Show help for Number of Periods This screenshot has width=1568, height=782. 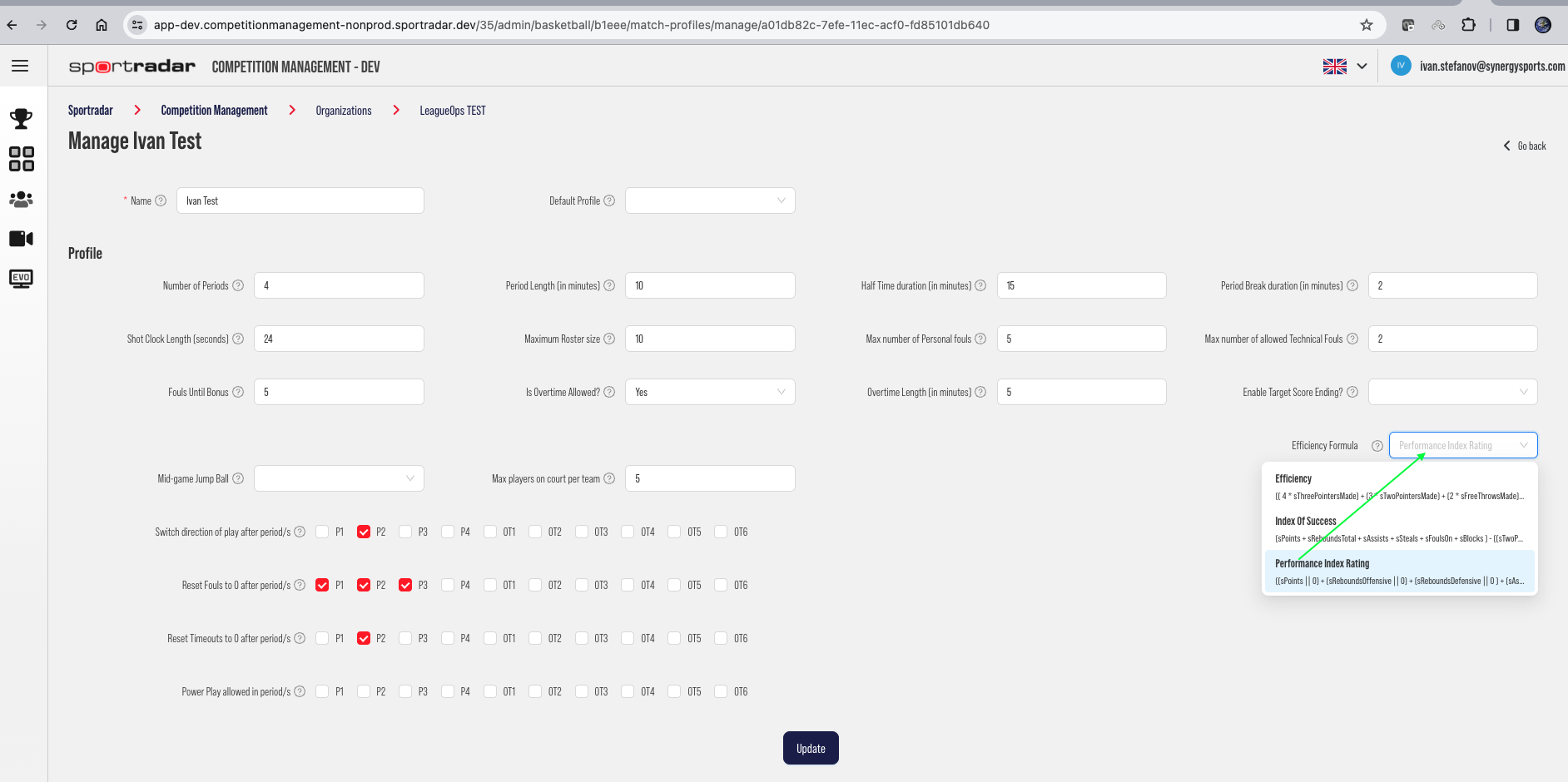pos(238,285)
